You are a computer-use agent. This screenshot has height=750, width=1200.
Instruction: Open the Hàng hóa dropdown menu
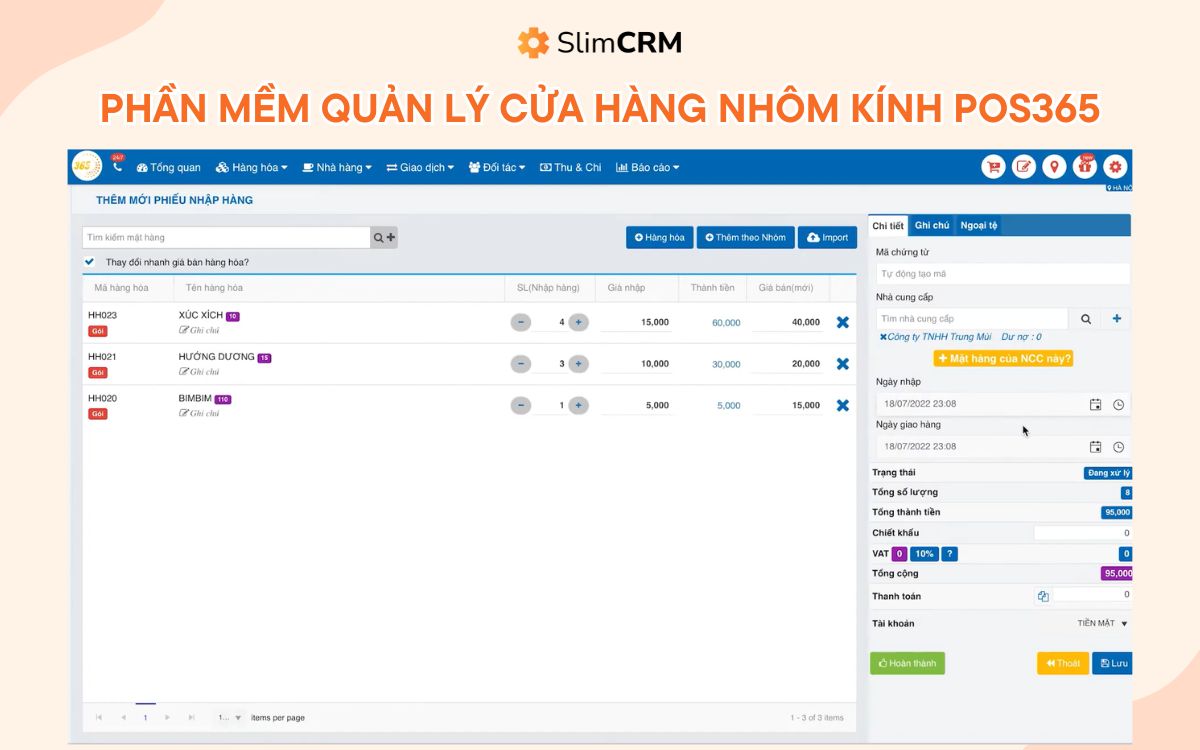click(x=252, y=167)
